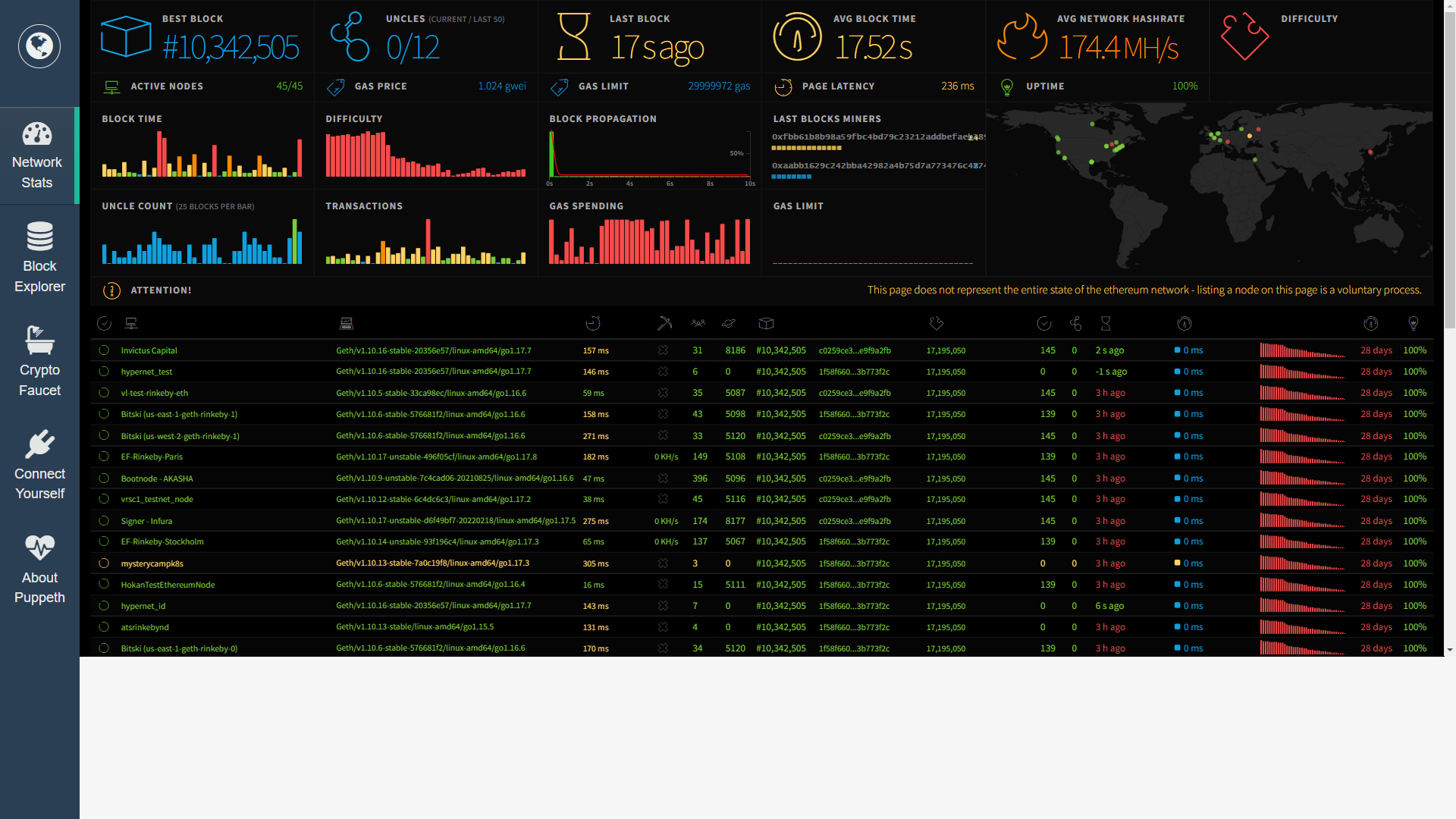Open the Block Explorer section
Viewport: 1456px width, 819px height.
[x=39, y=258]
